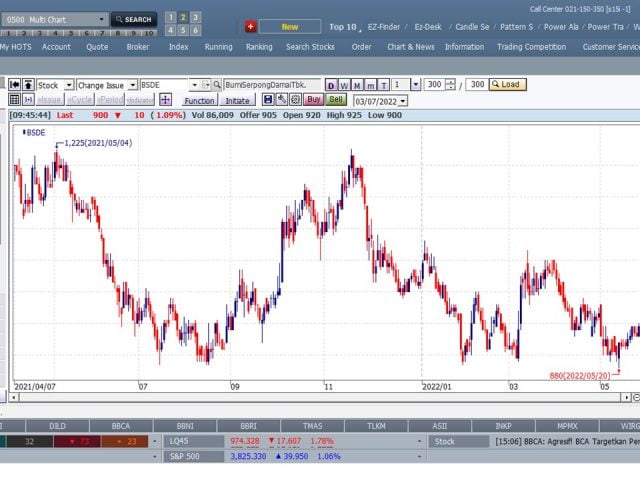This screenshot has height=480, width=640.
Task: Click the gear icon next to Buy
Action: [295, 100]
